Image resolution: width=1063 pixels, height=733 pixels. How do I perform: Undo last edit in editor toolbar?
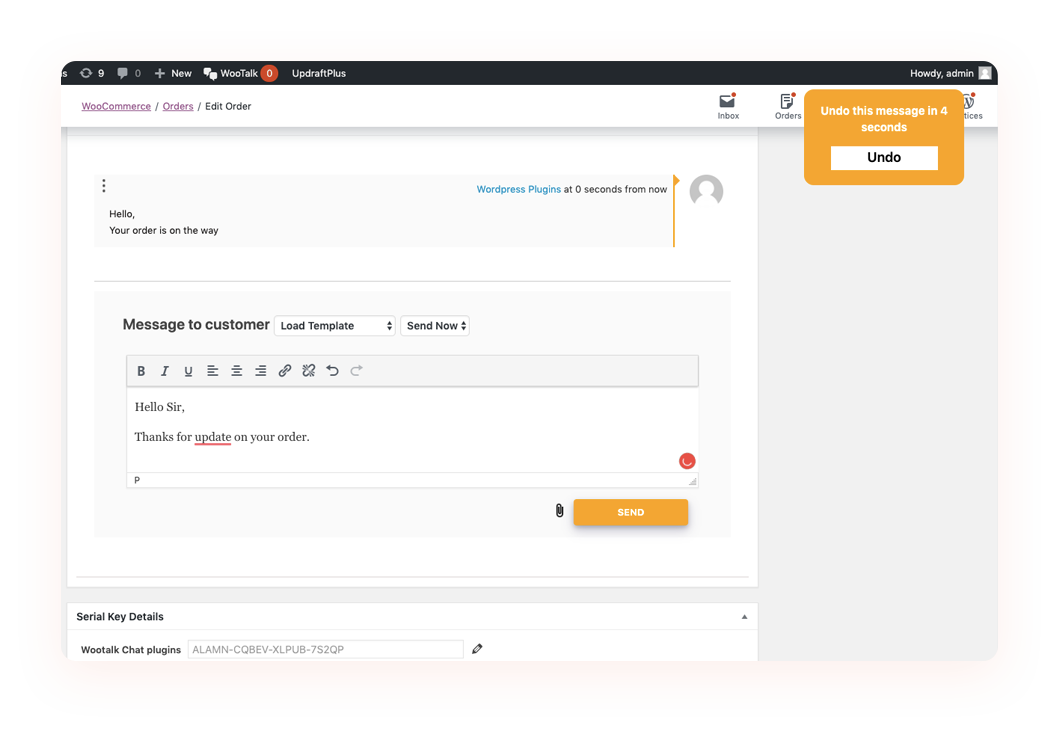(332, 371)
